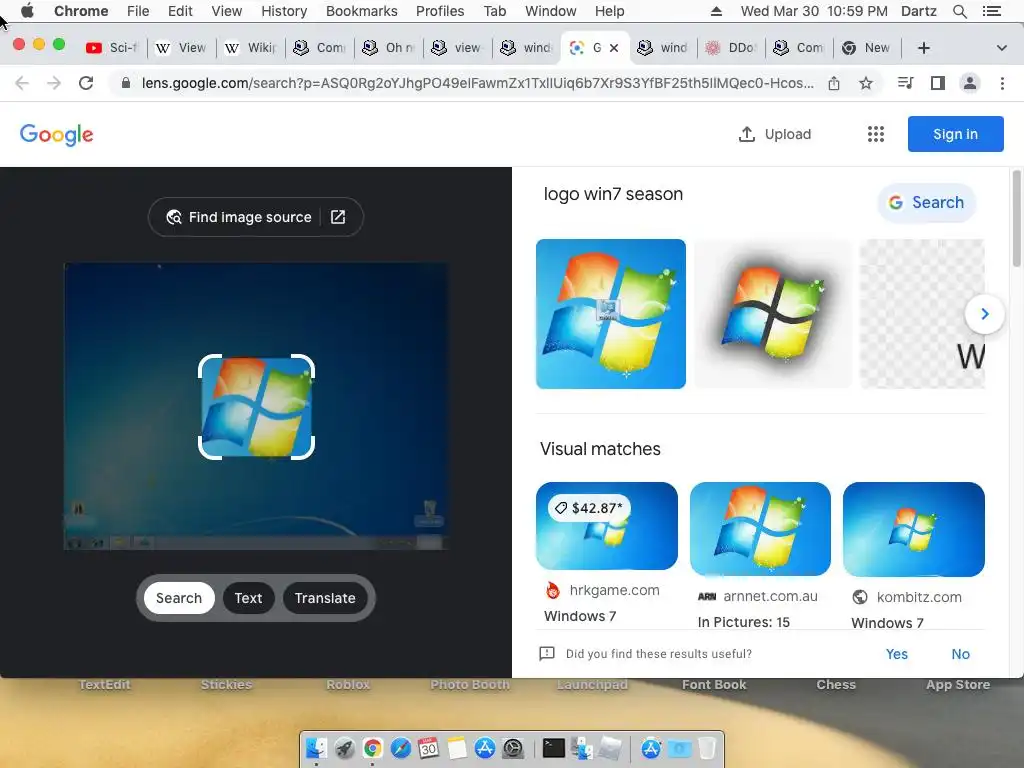1024x768 pixels.
Task: Open the share page icon in address bar
Action: tap(834, 83)
